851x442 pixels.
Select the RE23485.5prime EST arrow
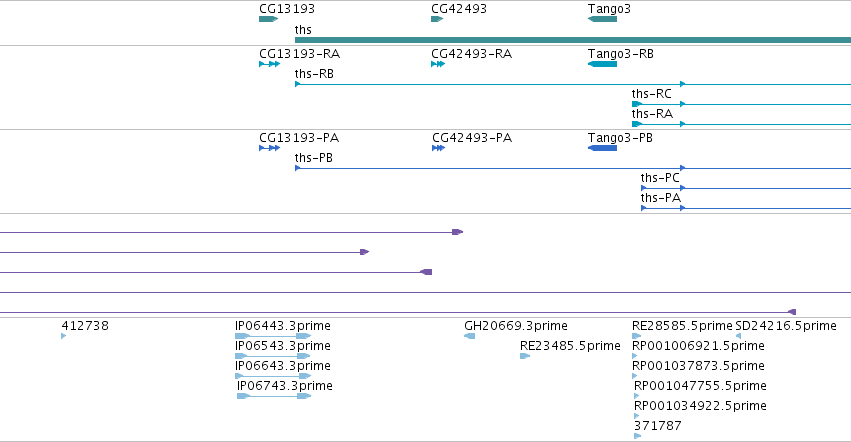tap(525, 356)
